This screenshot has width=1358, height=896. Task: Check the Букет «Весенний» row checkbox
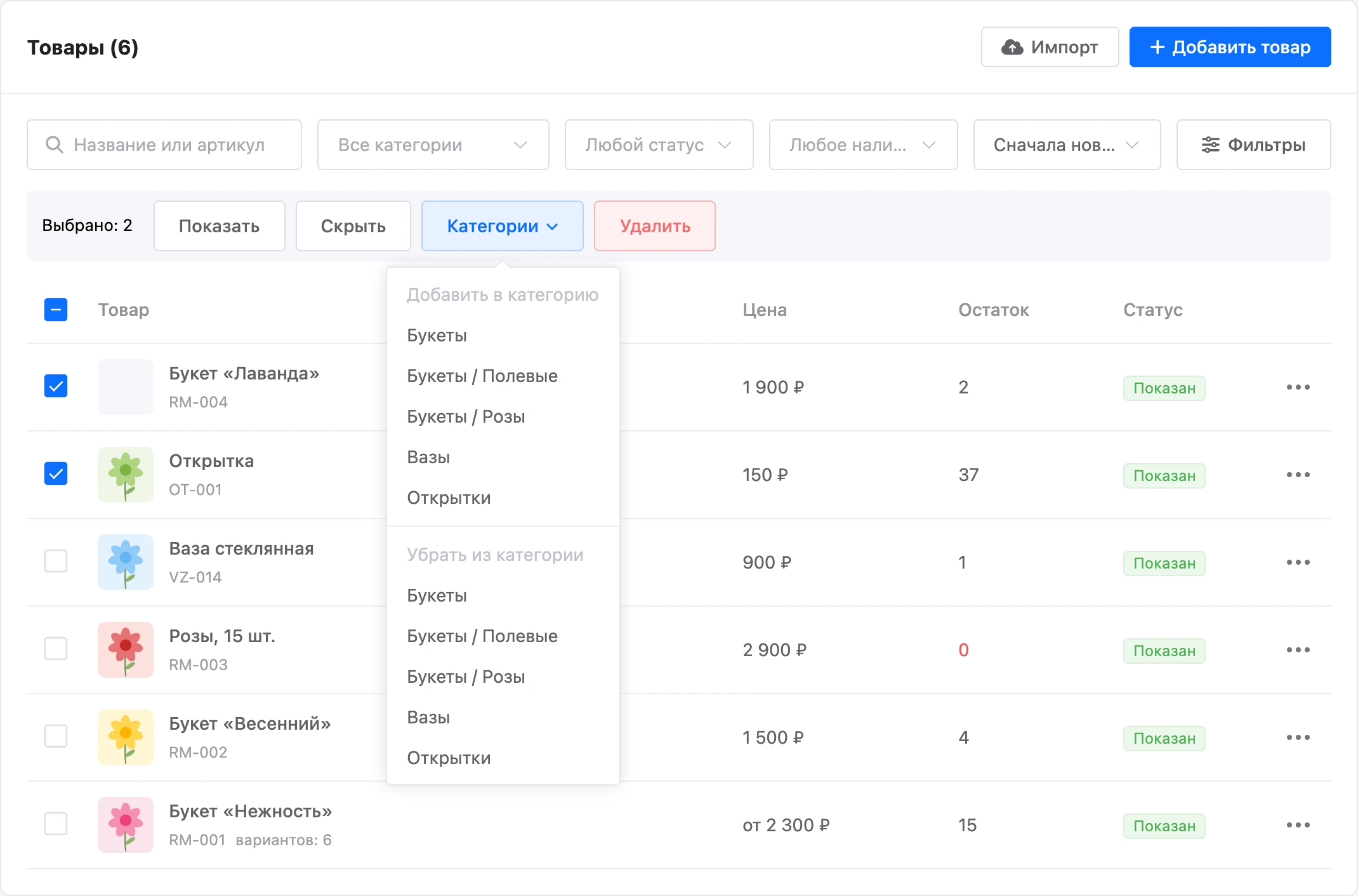coord(56,736)
